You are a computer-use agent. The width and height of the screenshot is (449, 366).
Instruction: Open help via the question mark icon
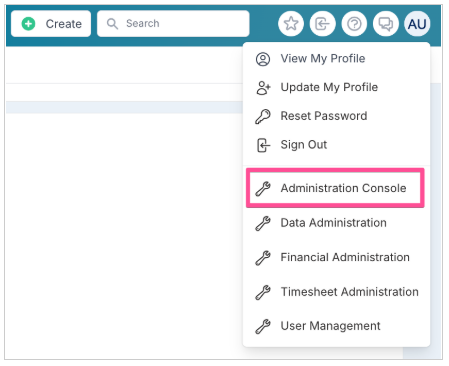tap(354, 24)
